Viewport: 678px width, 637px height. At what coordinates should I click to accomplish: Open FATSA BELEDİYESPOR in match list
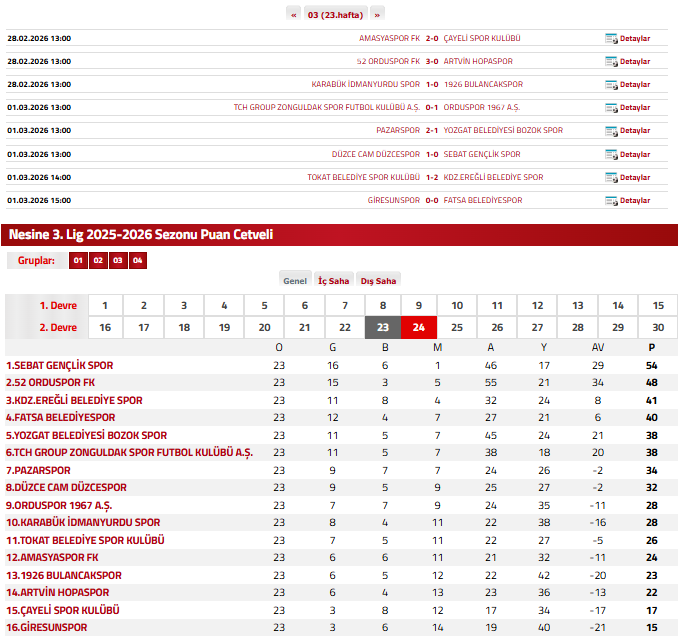483,201
